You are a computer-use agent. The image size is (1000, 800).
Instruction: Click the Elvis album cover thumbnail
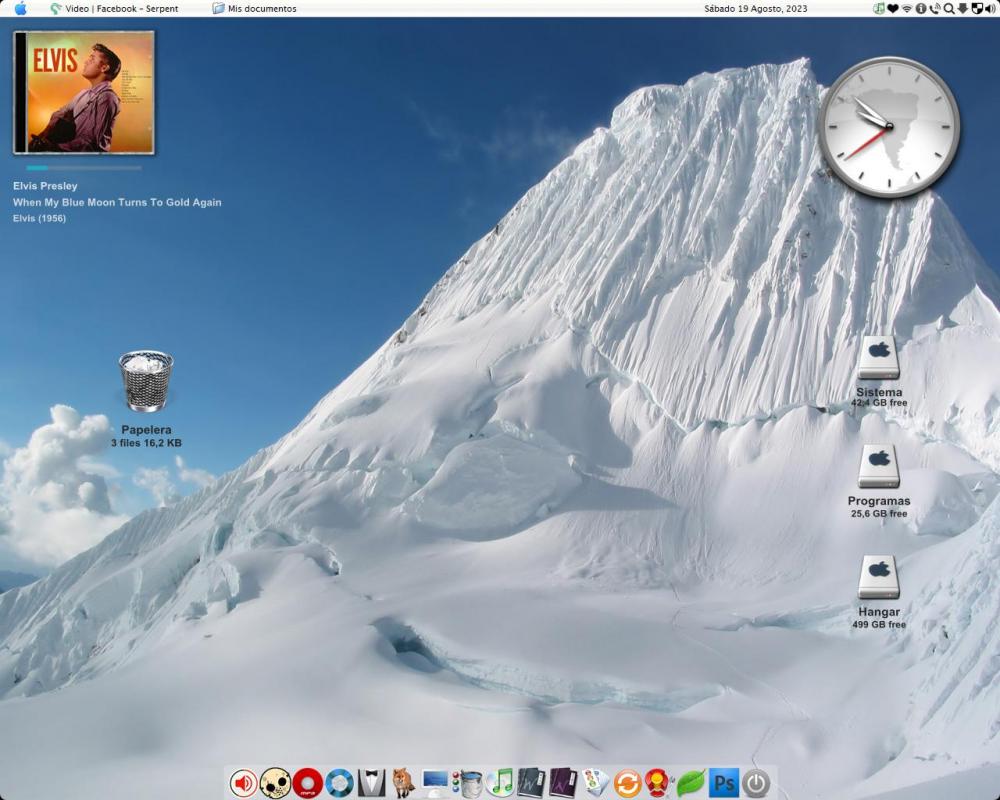point(84,92)
